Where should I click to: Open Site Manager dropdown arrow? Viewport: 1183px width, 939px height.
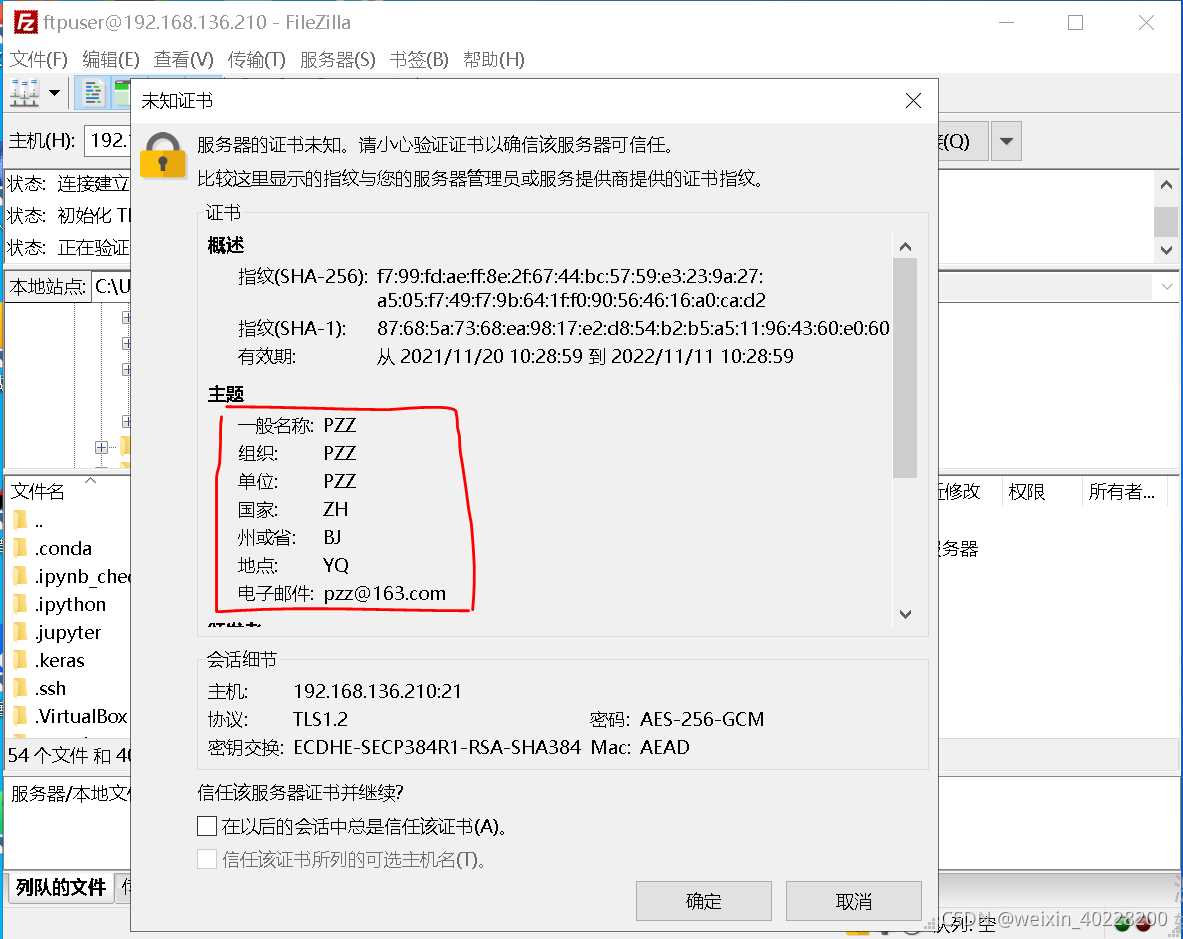click(54, 94)
